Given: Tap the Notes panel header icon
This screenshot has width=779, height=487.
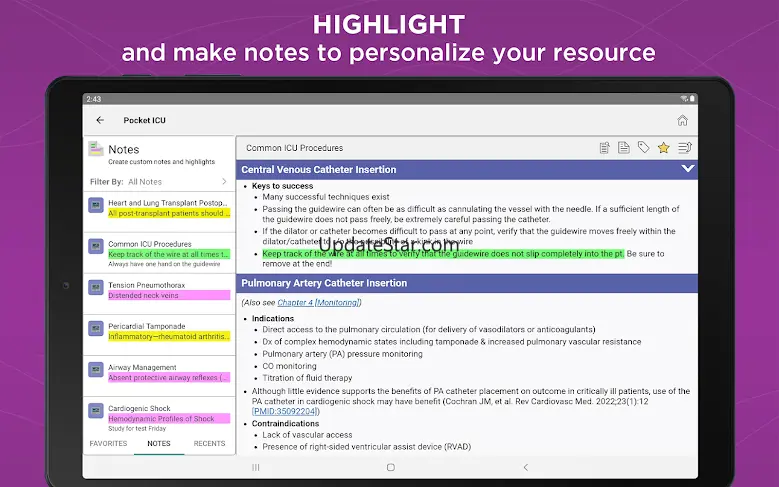Looking at the screenshot, I should pos(95,148).
